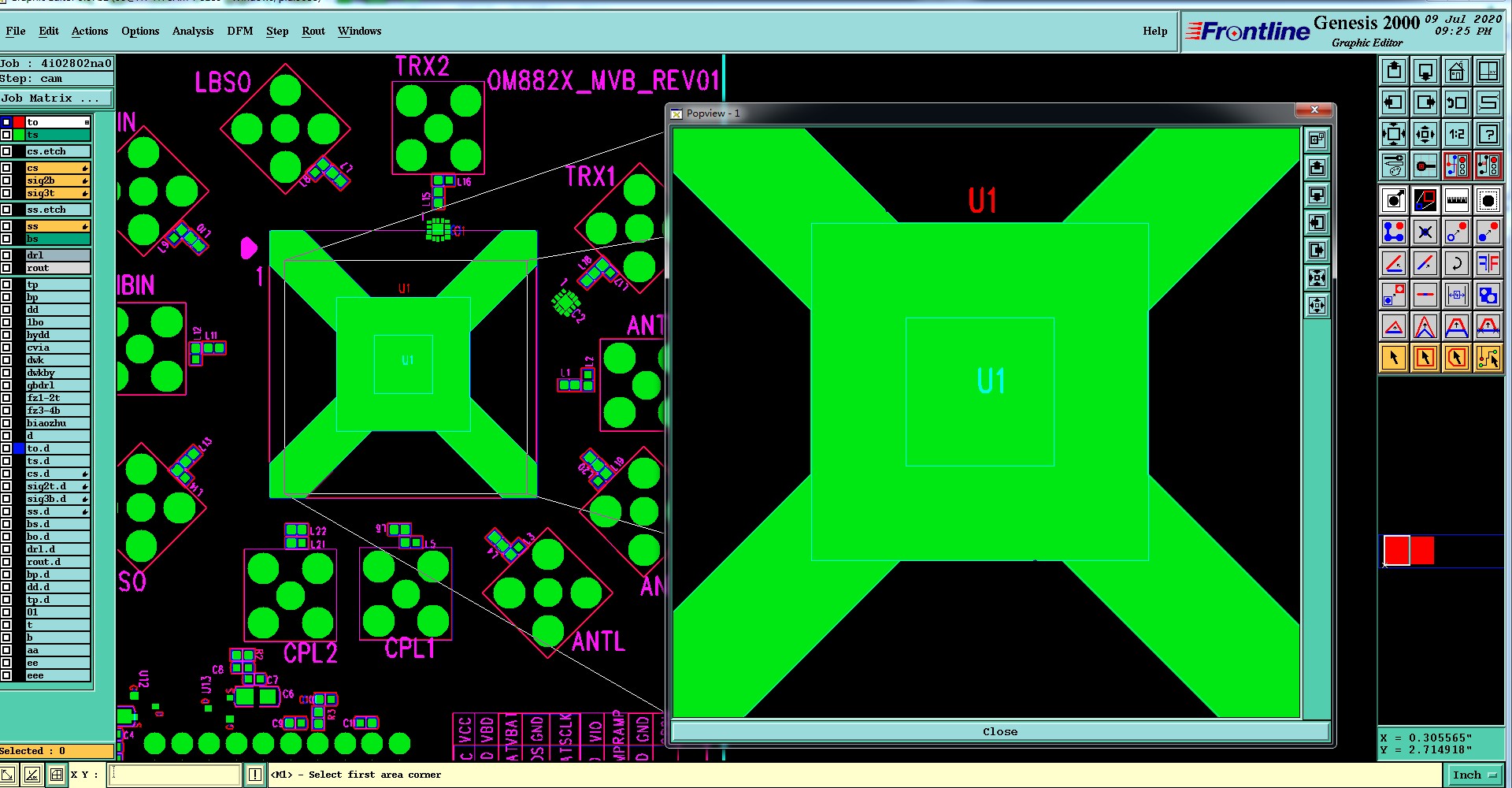Image resolution: width=1512 pixels, height=788 pixels.
Task: Click the X Y coordinate input field
Action: coord(174,775)
